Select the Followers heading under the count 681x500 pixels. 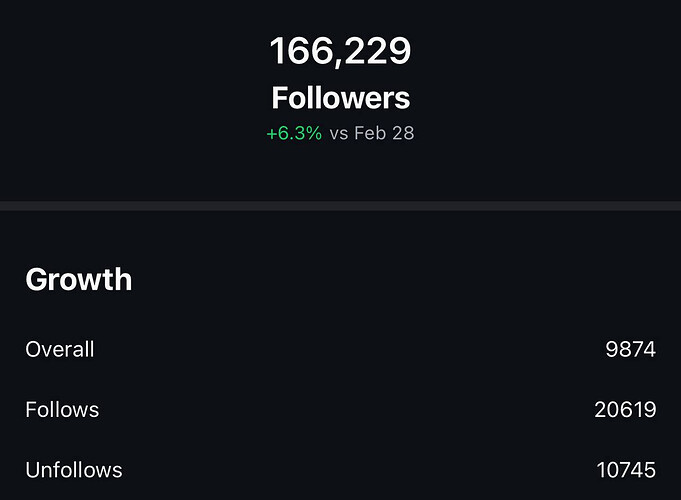341,98
